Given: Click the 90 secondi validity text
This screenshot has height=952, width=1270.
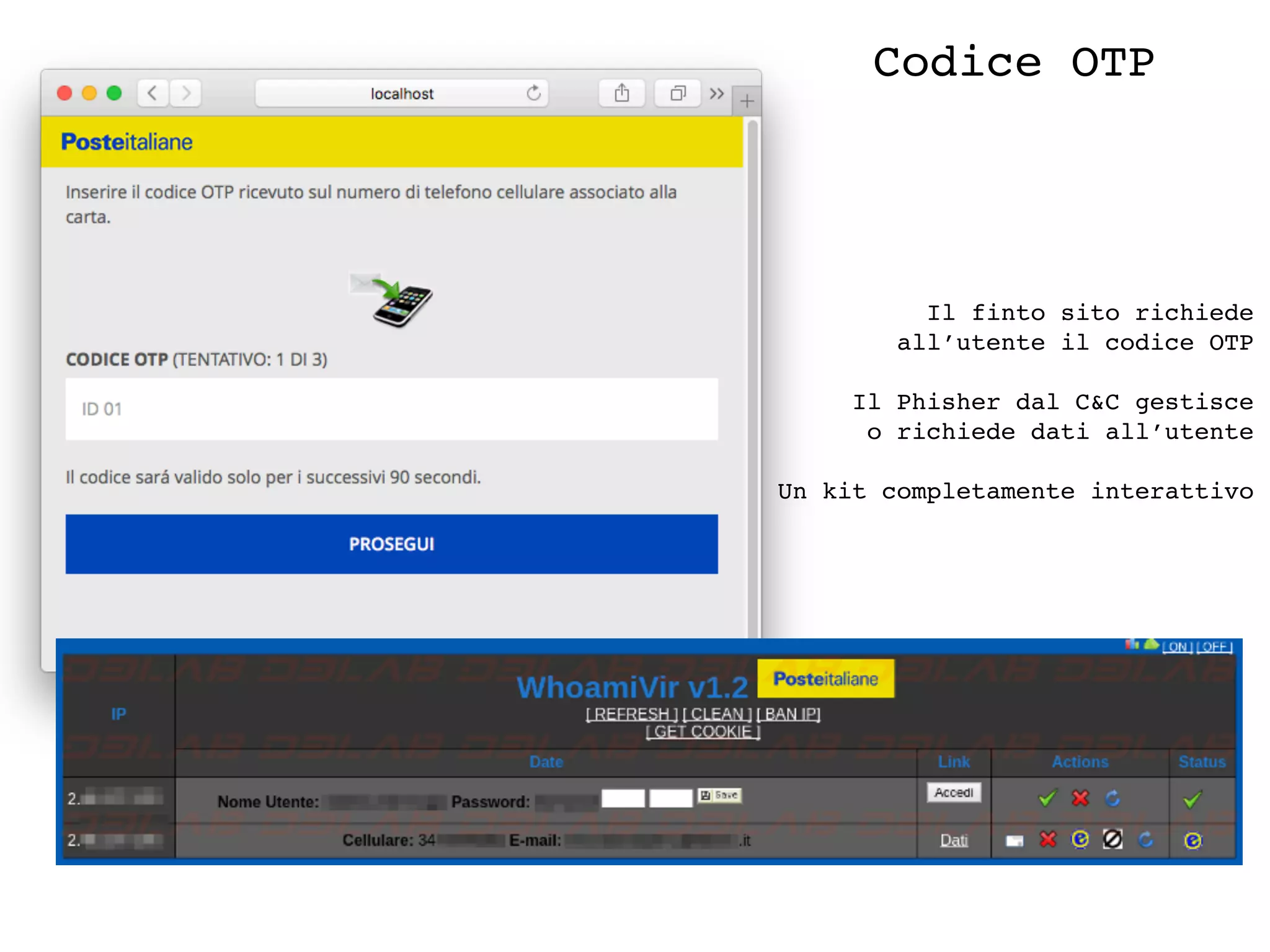Looking at the screenshot, I should [x=273, y=477].
